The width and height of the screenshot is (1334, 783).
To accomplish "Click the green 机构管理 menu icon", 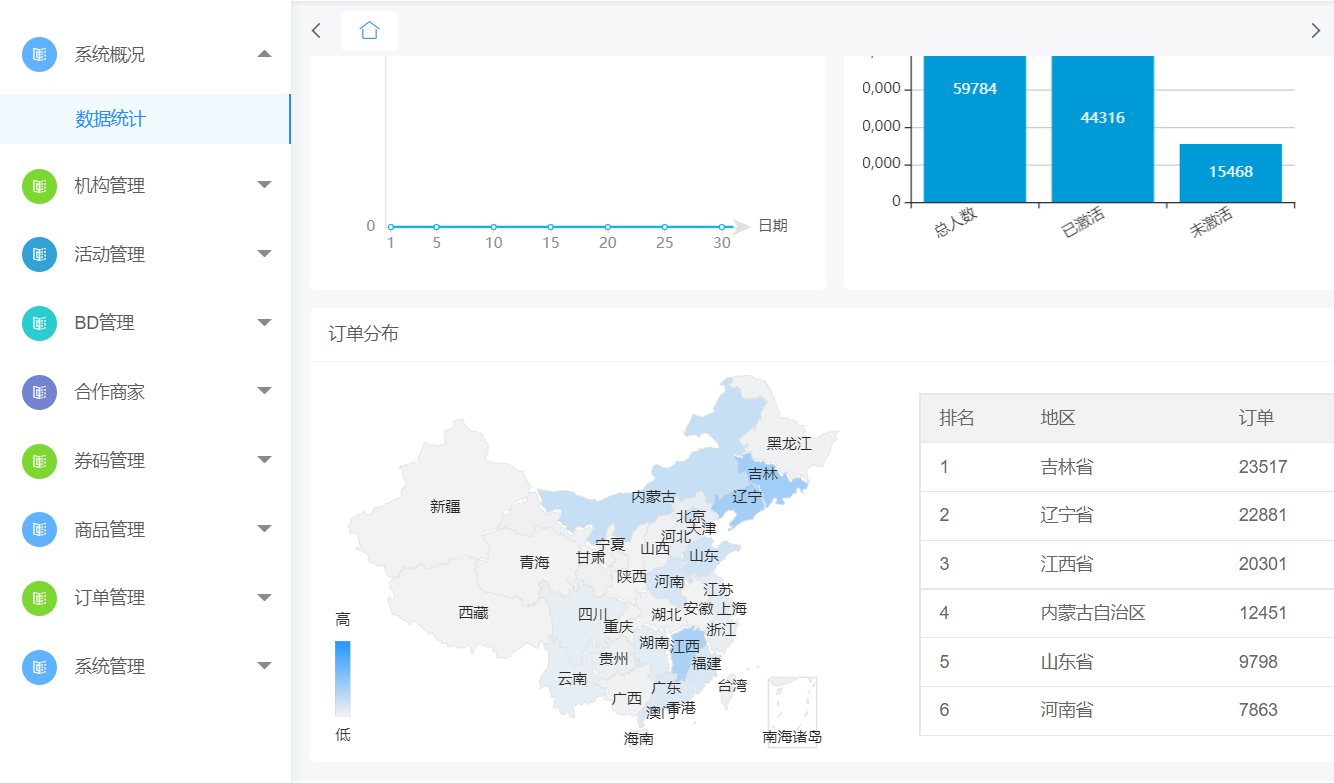I will tap(39, 185).
